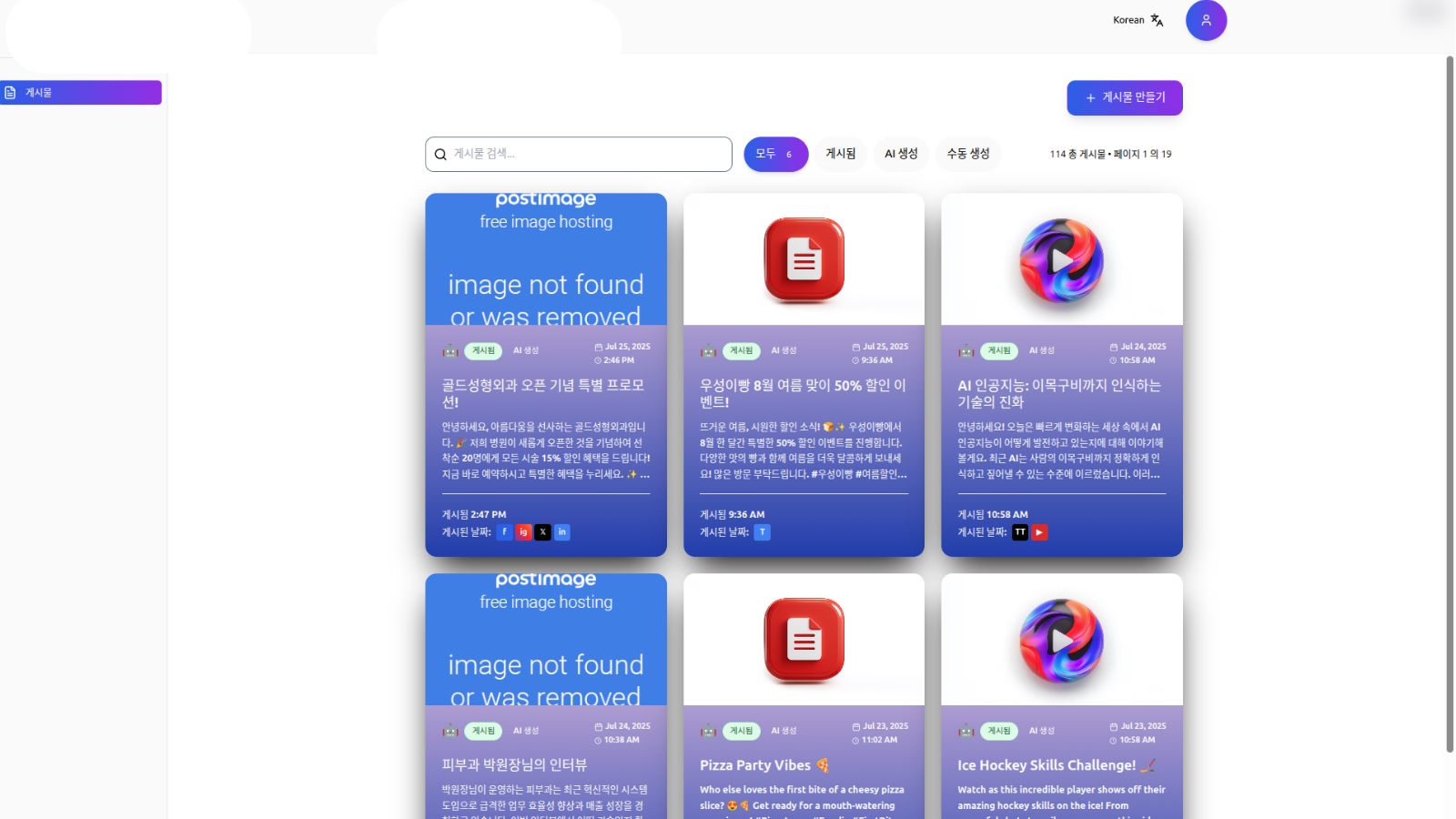Screen dimensions: 1456x819
Task: Click the plus icon in 게시물 만들기
Action: (x=1090, y=98)
